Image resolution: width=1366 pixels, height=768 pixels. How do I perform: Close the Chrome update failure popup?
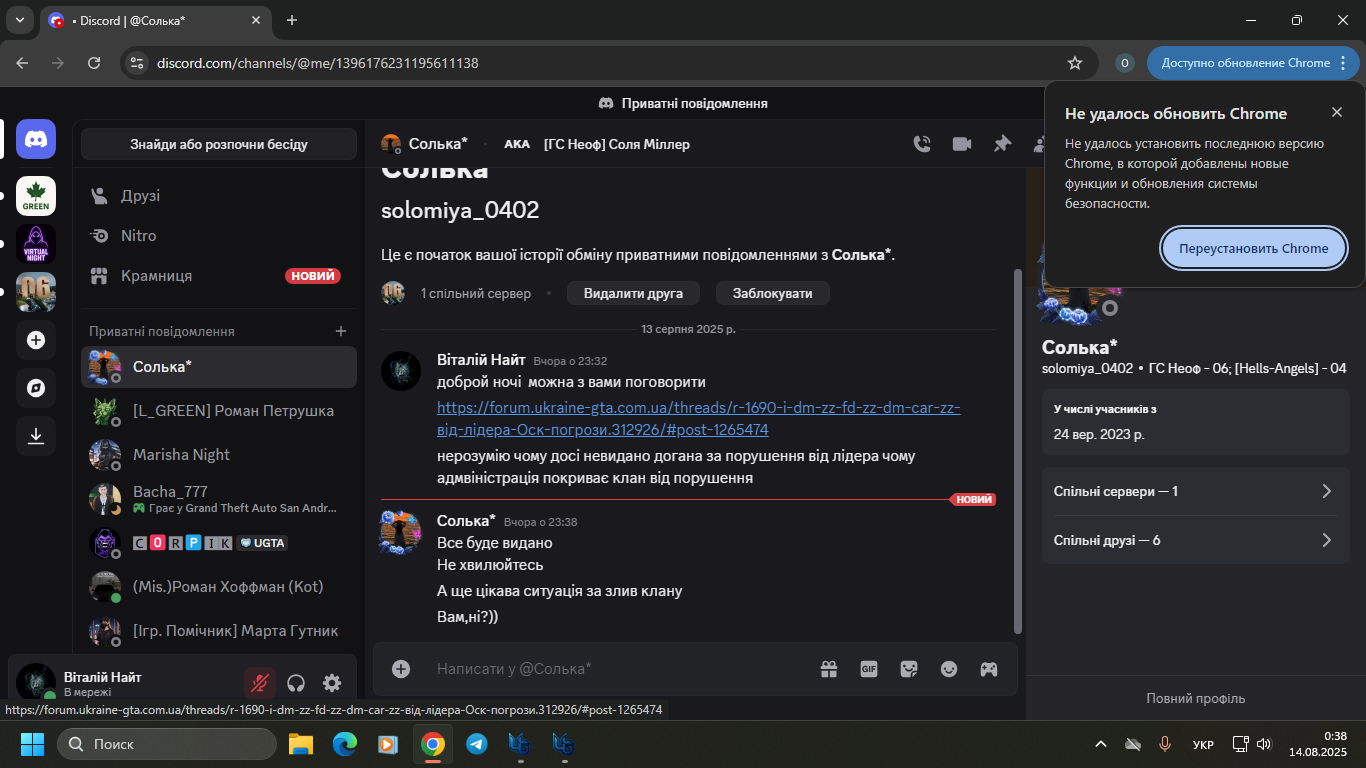(x=1337, y=112)
